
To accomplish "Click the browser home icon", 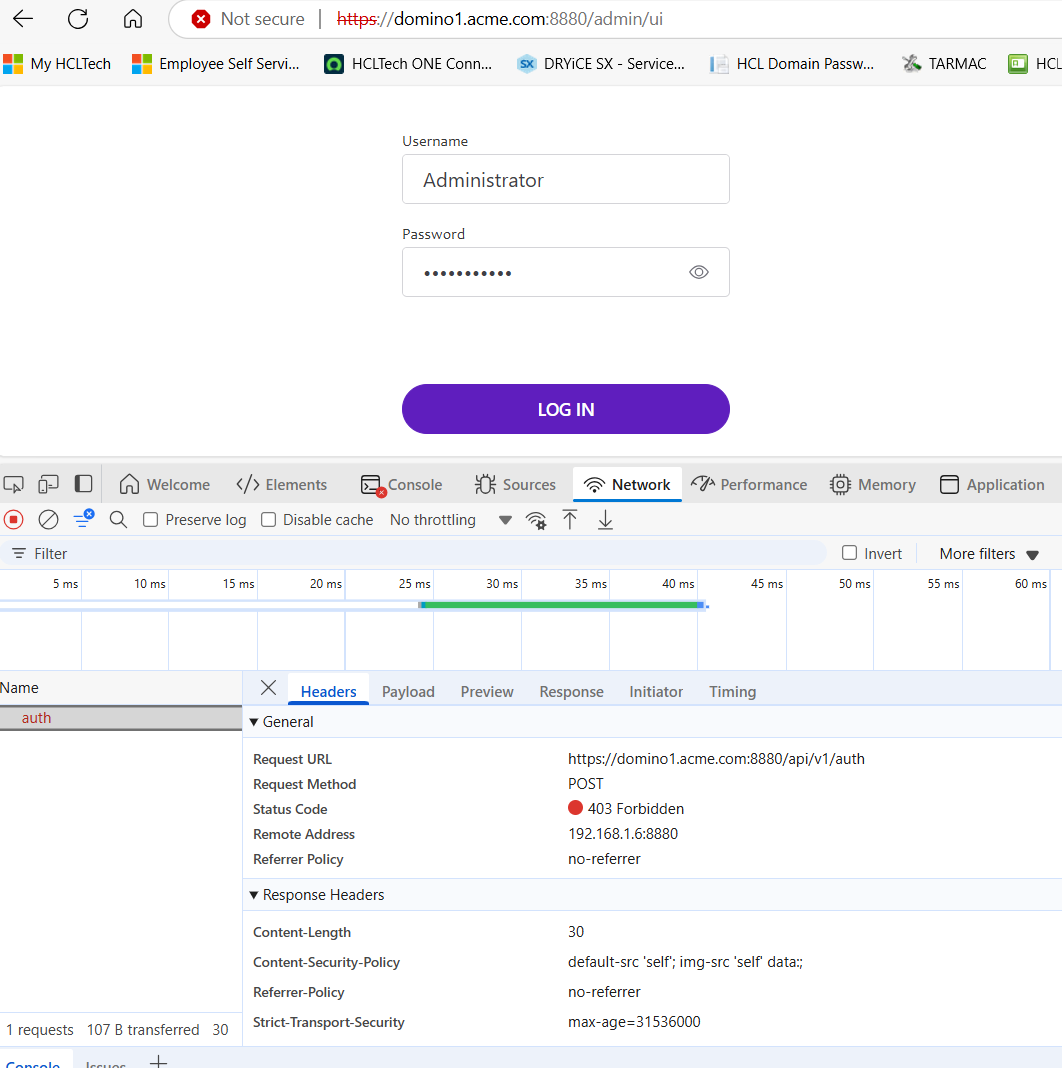I will point(132,19).
